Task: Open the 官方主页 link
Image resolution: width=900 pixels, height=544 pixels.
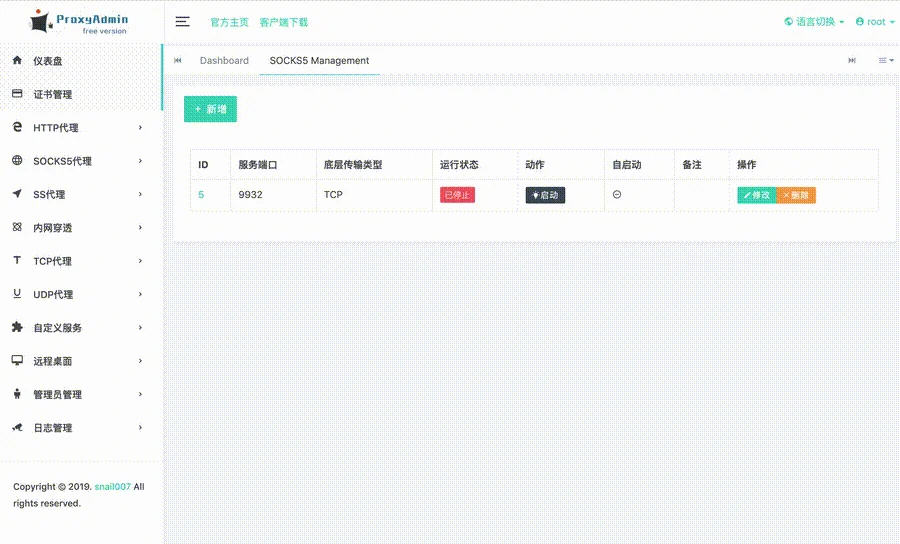Action: pos(230,22)
